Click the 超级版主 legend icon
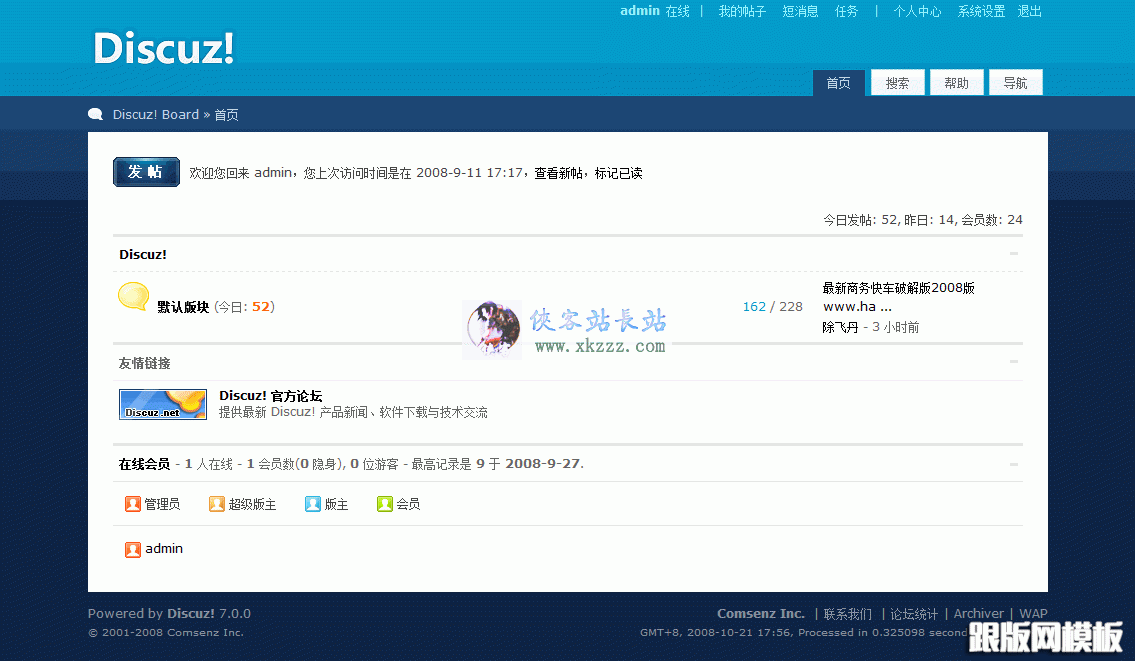 (x=216, y=504)
